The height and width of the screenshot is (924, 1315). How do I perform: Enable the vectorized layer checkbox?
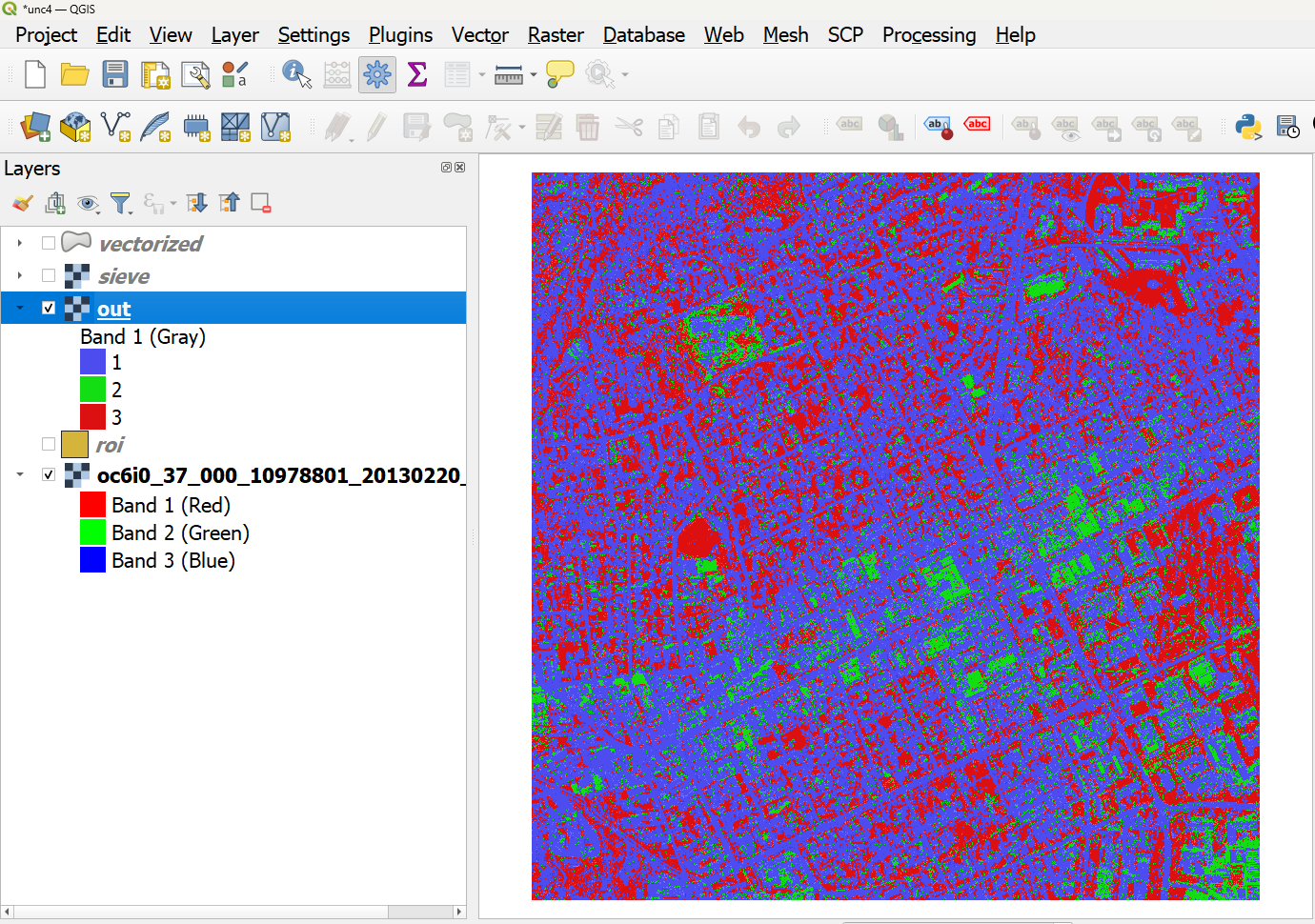pos(49,243)
